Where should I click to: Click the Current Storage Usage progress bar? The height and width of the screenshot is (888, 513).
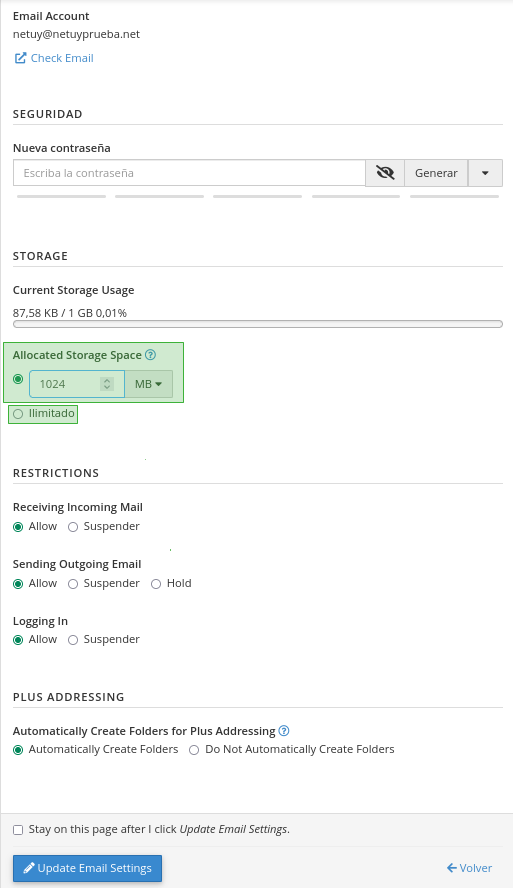click(258, 324)
